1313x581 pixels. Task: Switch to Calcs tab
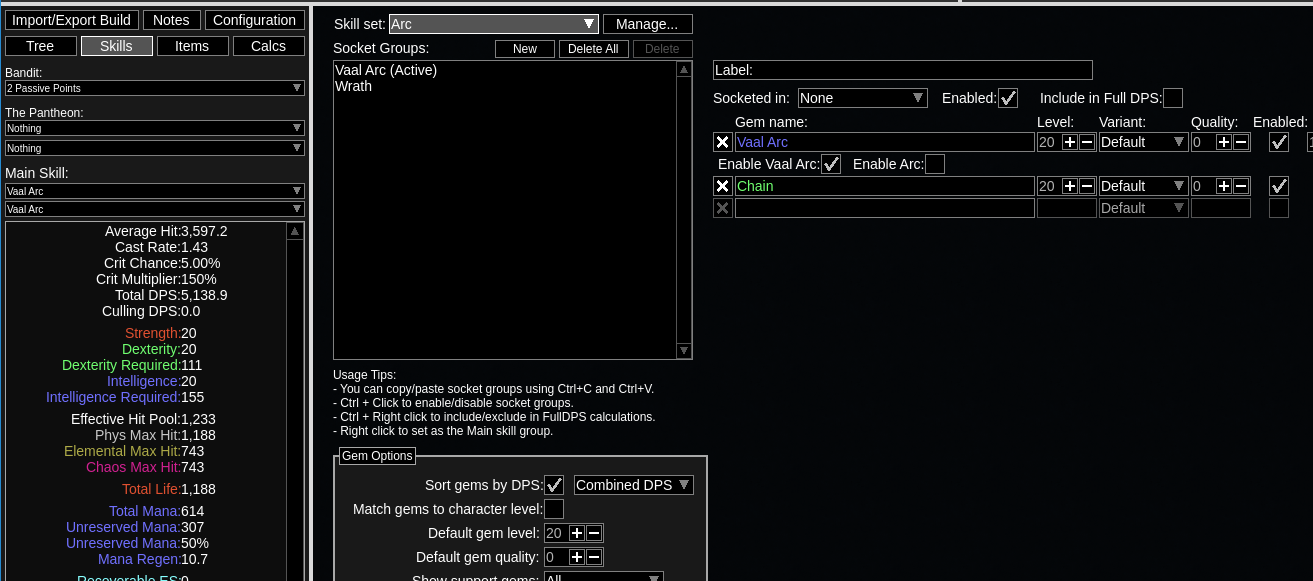tap(268, 46)
